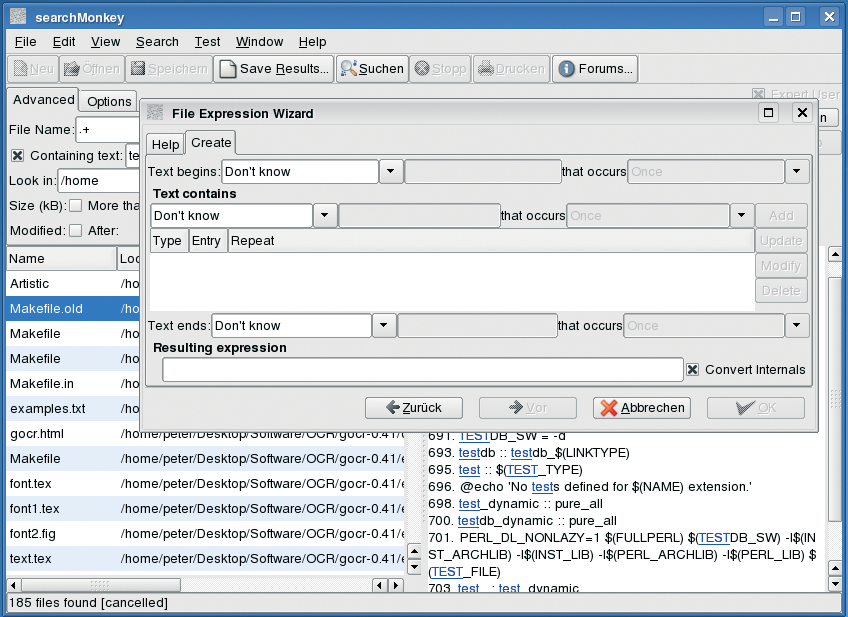848x617 pixels.
Task: Click the file list horizontal scrollbar thumb
Action: point(101,585)
